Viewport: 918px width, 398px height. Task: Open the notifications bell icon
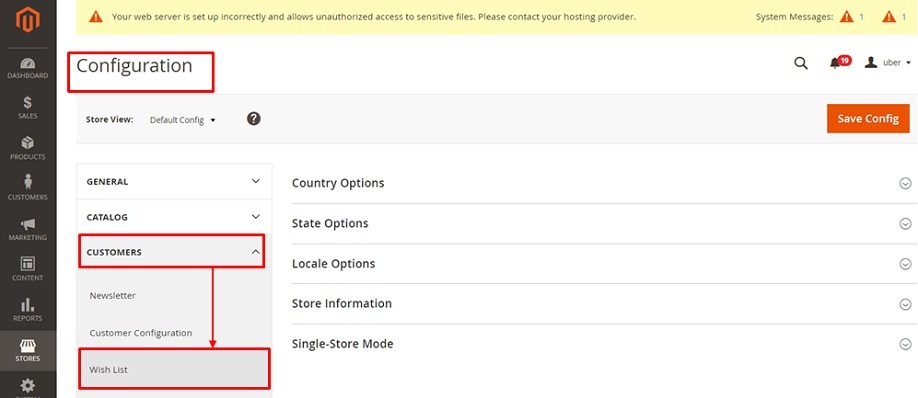tap(835, 63)
